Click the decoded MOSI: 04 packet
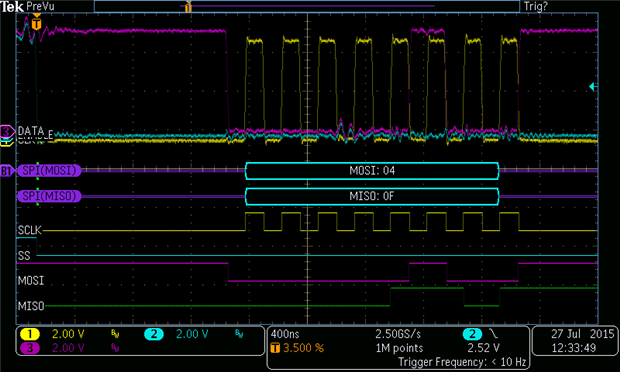The width and height of the screenshot is (620, 372). click(372, 171)
